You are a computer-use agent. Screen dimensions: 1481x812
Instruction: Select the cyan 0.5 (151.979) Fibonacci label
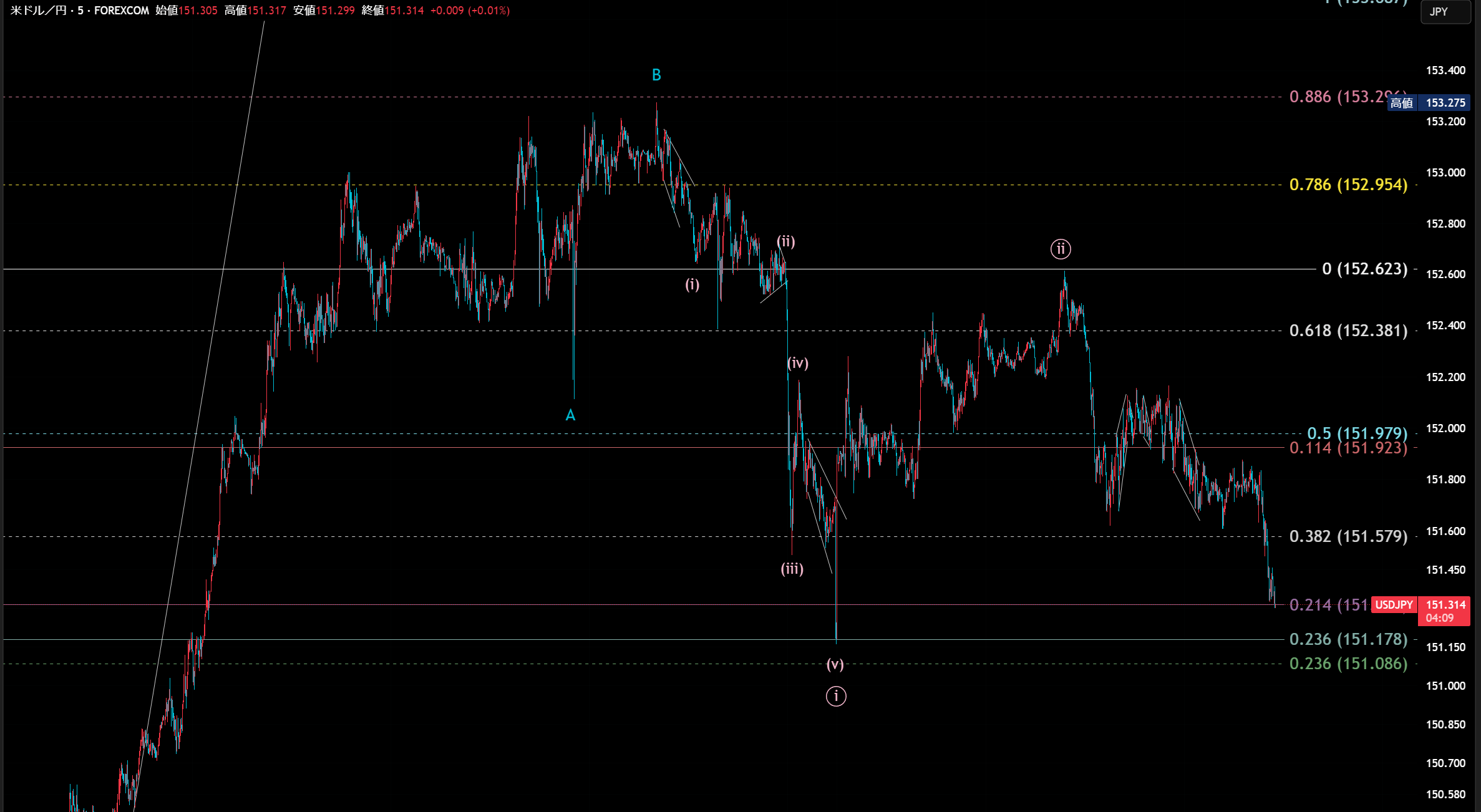[1357, 433]
